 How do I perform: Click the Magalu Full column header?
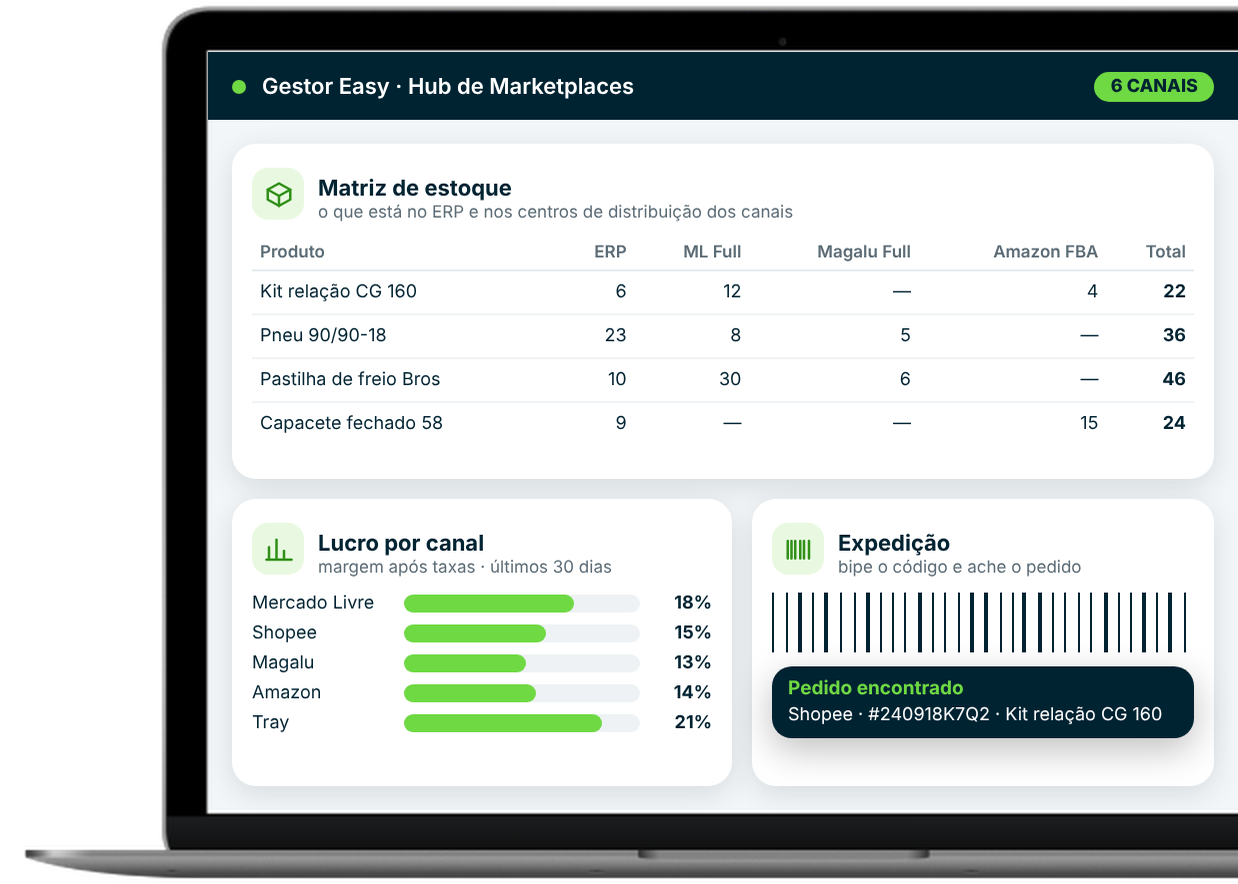click(864, 252)
